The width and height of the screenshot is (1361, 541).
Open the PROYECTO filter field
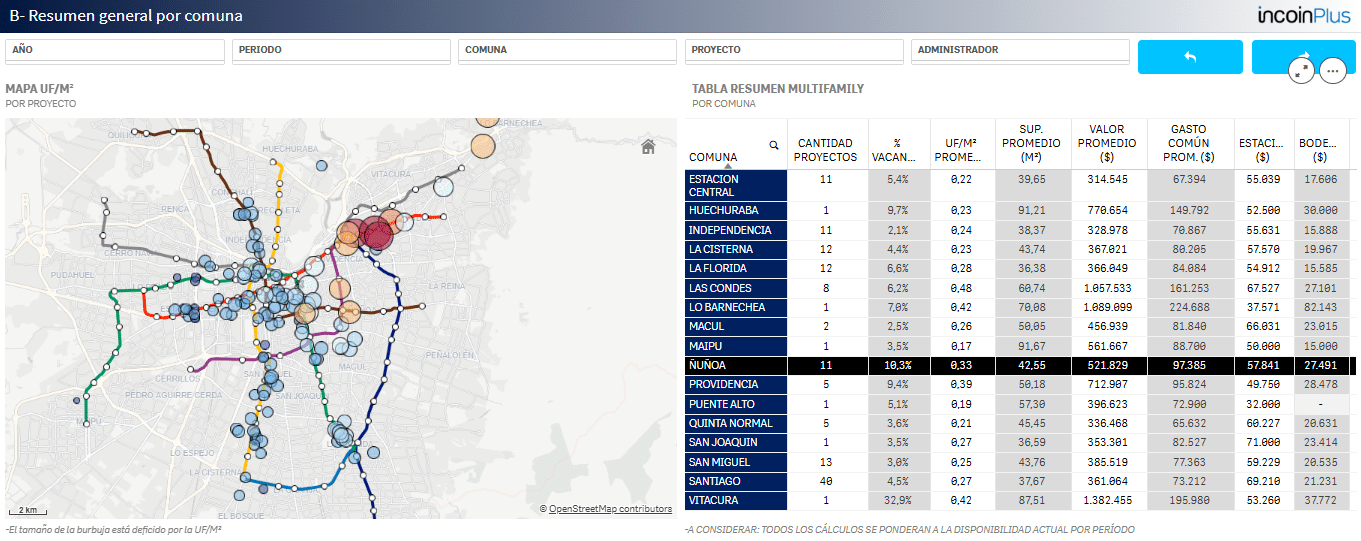[794, 52]
